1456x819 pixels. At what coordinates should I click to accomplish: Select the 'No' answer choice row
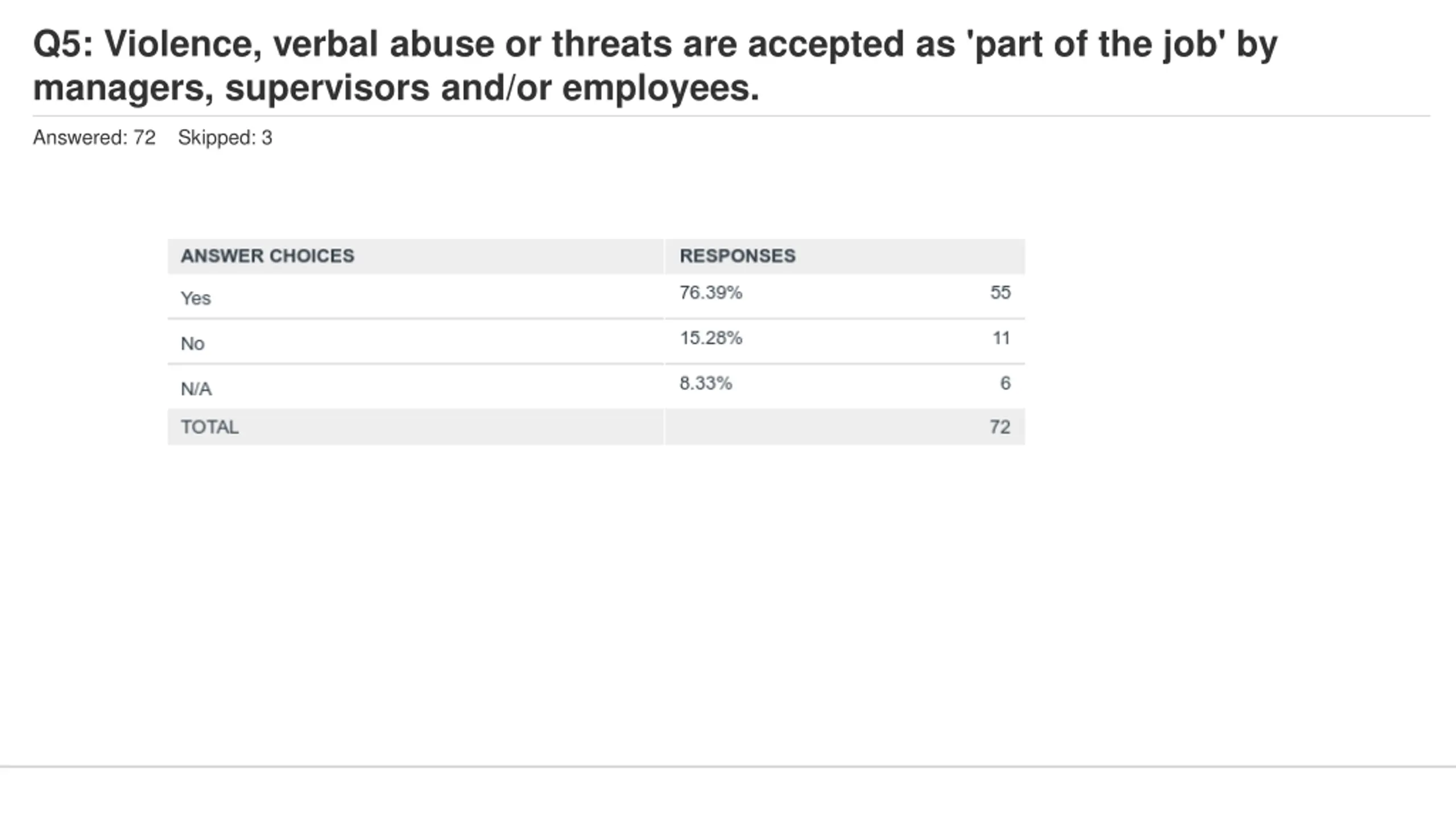pyautogui.click(x=596, y=341)
